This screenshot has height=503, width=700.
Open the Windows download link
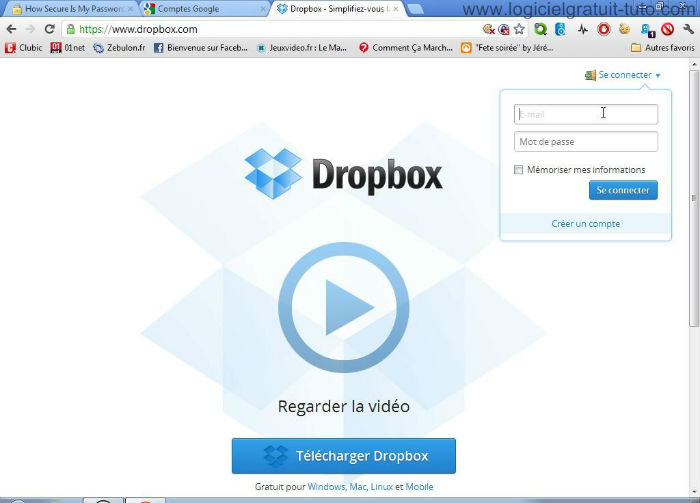click(326, 487)
